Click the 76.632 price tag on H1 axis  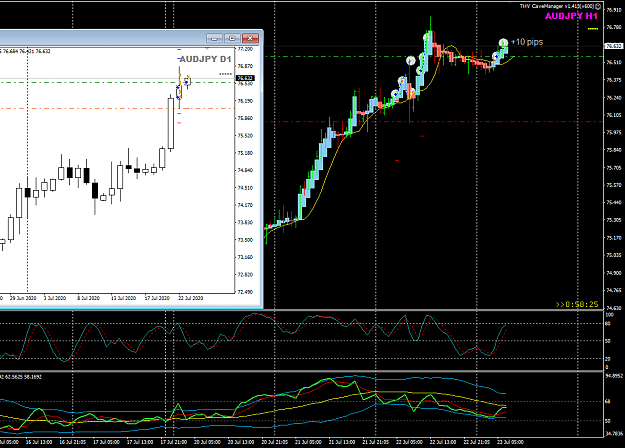[x=613, y=46]
